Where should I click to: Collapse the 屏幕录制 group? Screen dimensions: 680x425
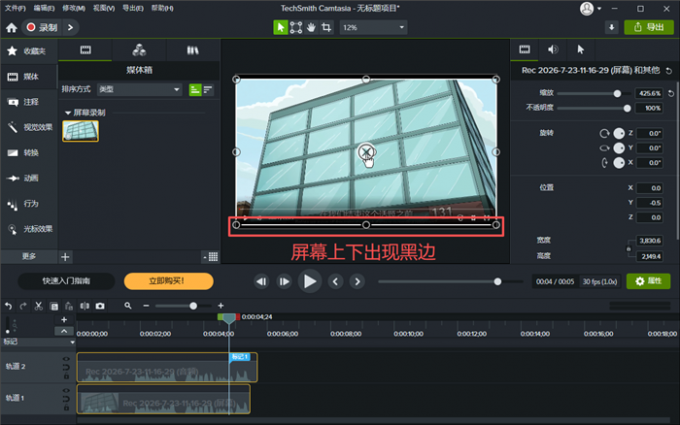tap(68, 113)
